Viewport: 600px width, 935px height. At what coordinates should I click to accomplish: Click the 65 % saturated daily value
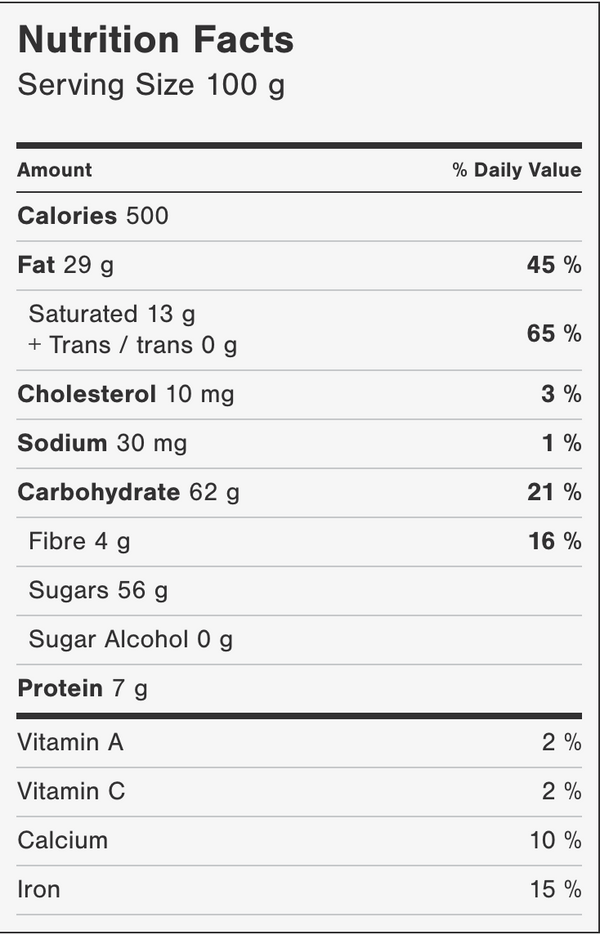point(554,333)
